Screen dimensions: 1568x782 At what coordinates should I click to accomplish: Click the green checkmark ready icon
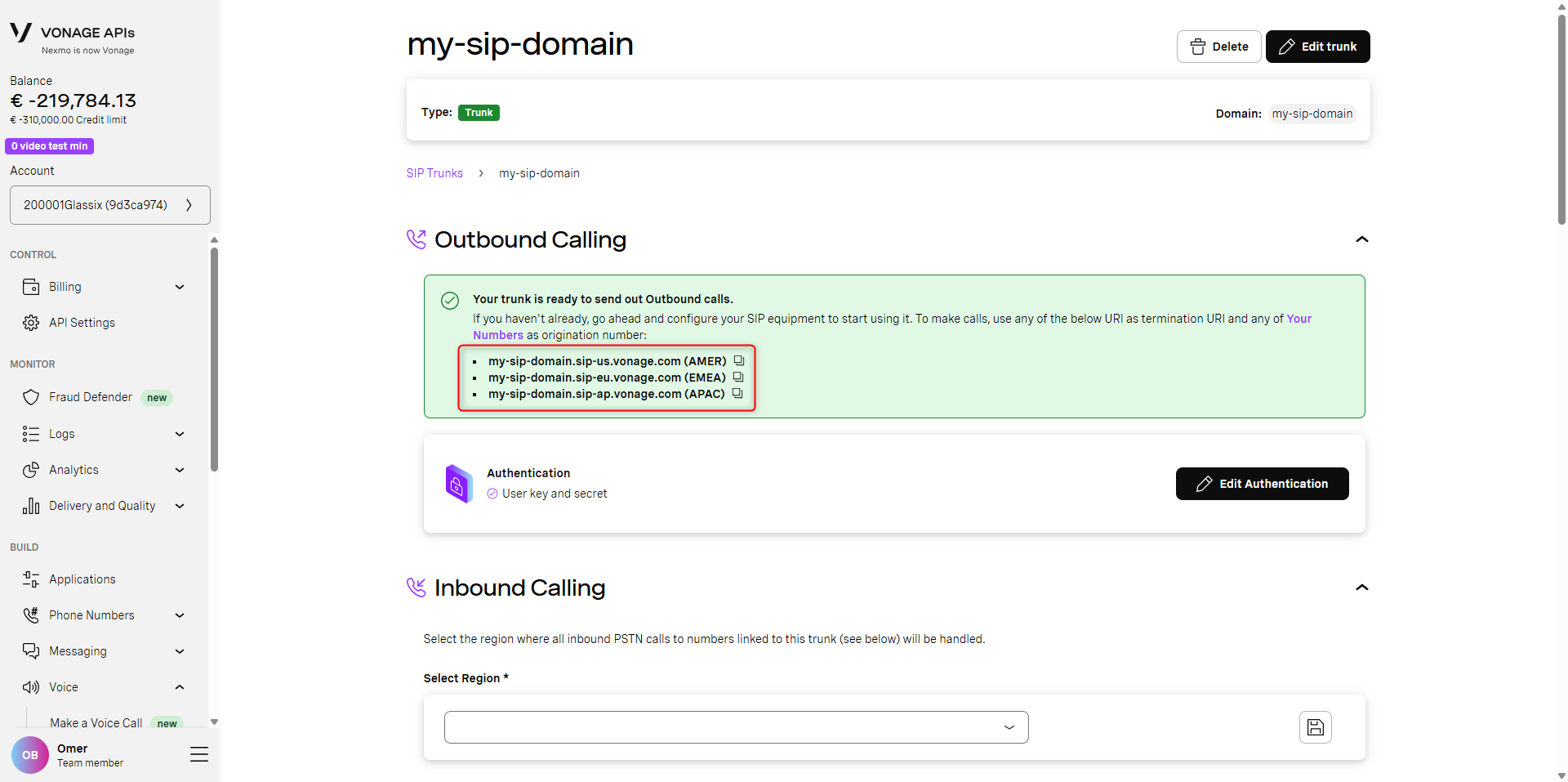[450, 301]
